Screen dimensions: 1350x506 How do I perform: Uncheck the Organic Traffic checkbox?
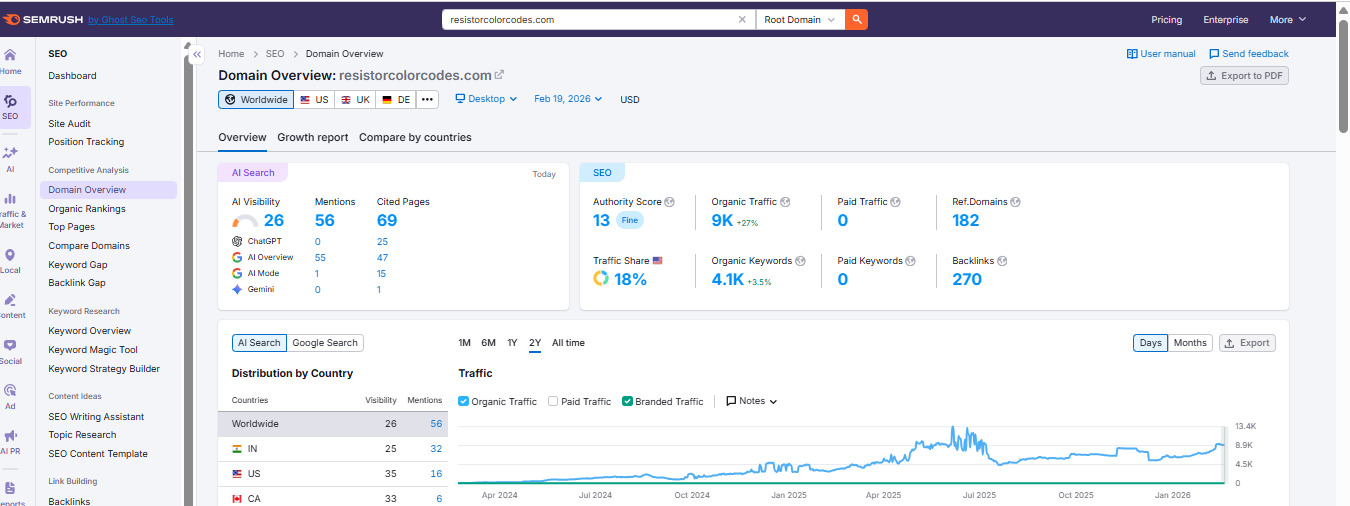point(464,401)
